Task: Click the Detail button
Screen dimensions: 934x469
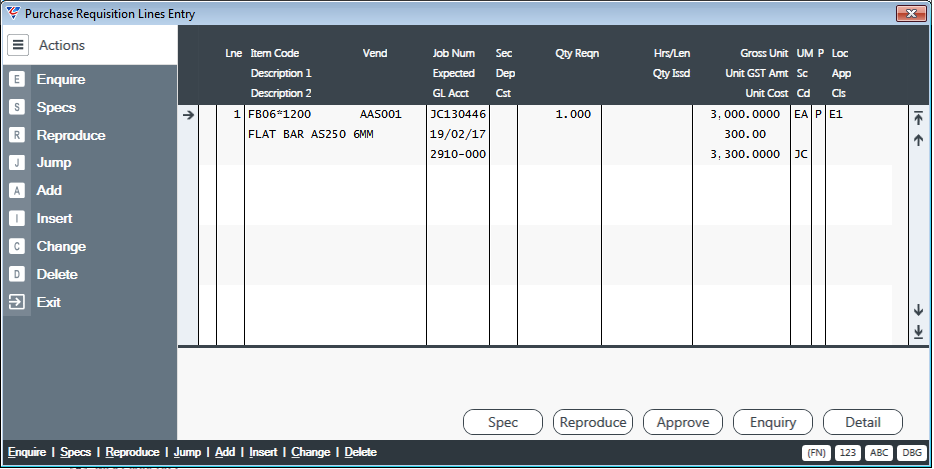Action: [863, 423]
